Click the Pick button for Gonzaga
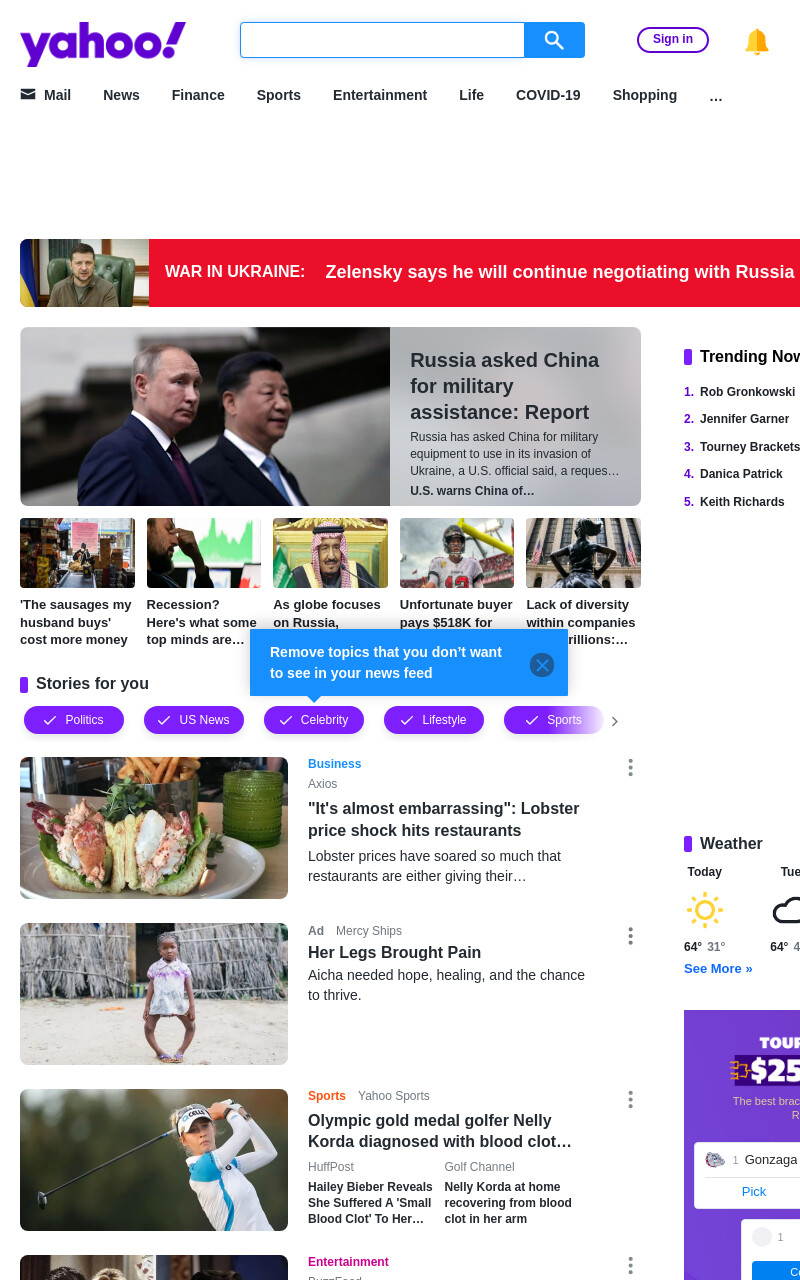Image resolution: width=800 pixels, height=1280 pixels. (754, 1191)
